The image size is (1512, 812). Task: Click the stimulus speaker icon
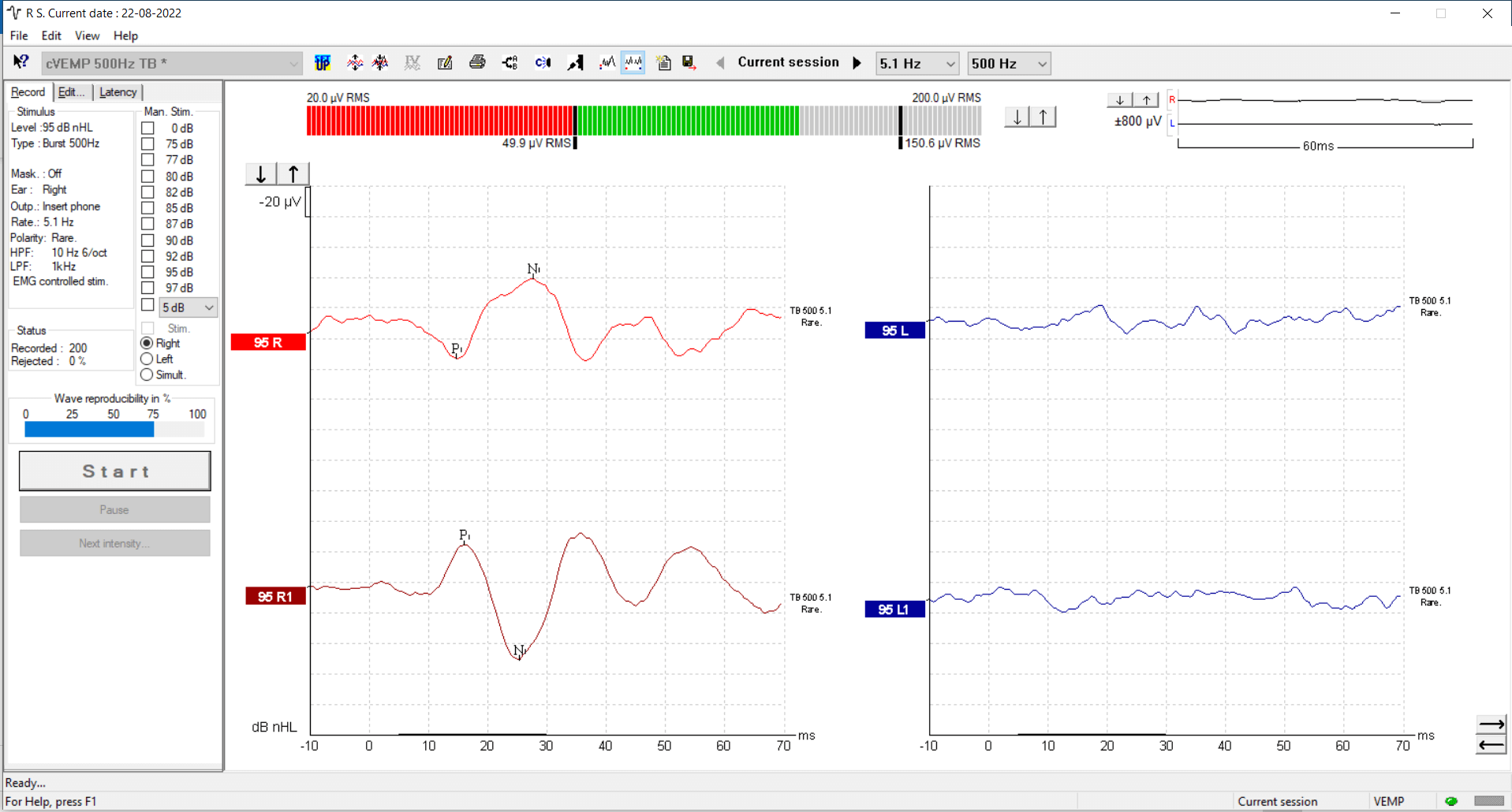[543, 63]
